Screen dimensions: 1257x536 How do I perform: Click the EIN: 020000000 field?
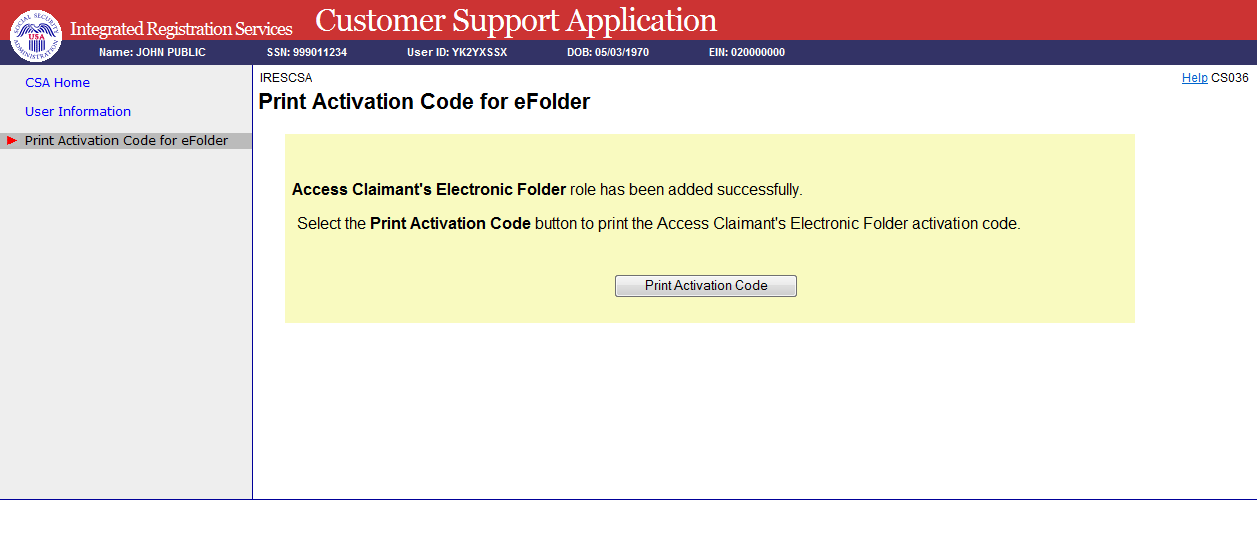pyautogui.click(x=746, y=52)
